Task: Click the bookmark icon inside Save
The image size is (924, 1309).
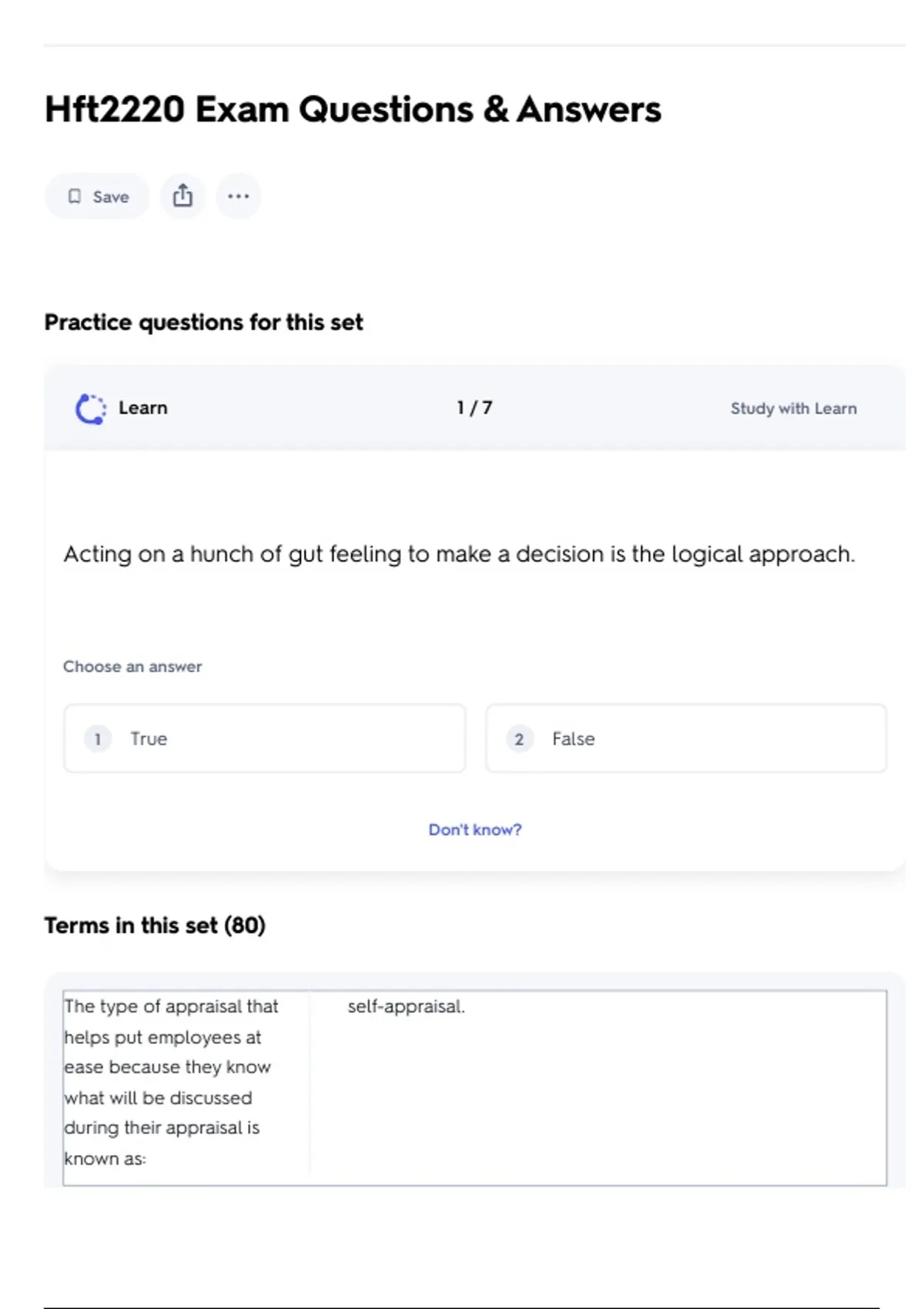Action: [x=75, y=196]
